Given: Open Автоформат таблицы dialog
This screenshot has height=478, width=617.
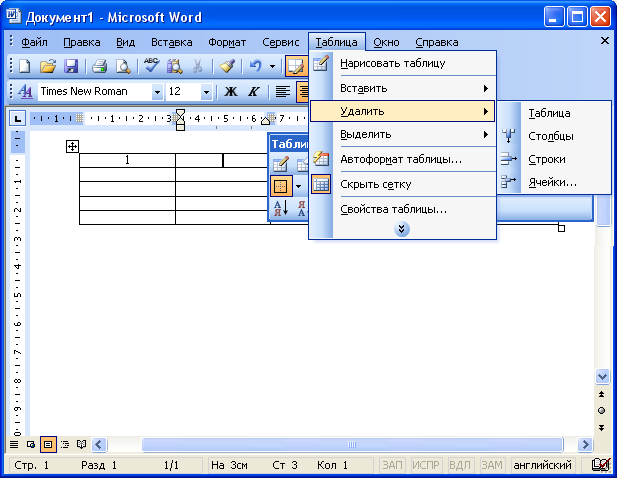Looking at the screenshot, I should (x=402, y=159).
